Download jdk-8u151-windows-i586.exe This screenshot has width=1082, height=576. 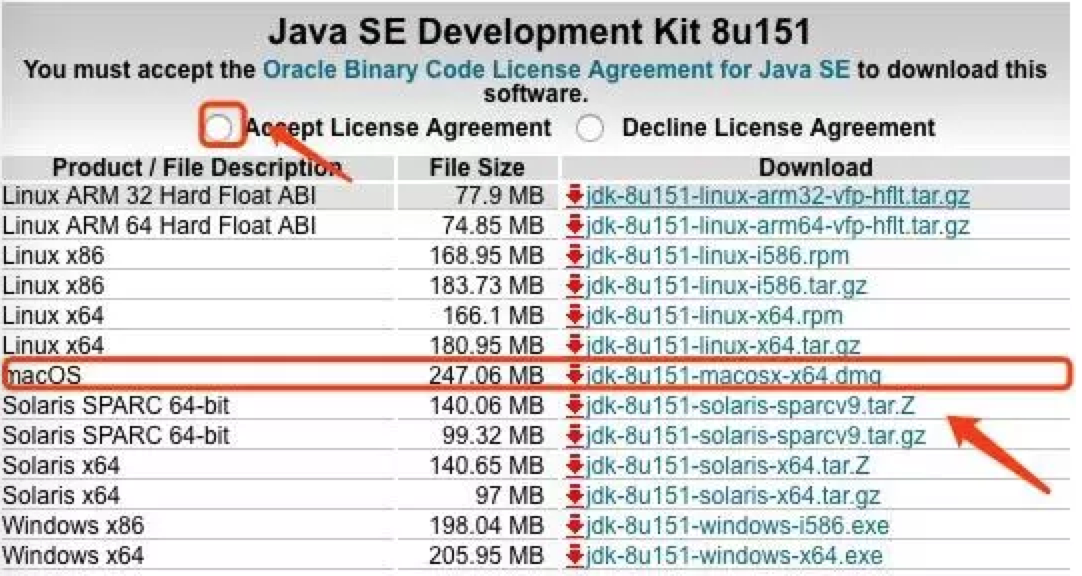point(738,526)
